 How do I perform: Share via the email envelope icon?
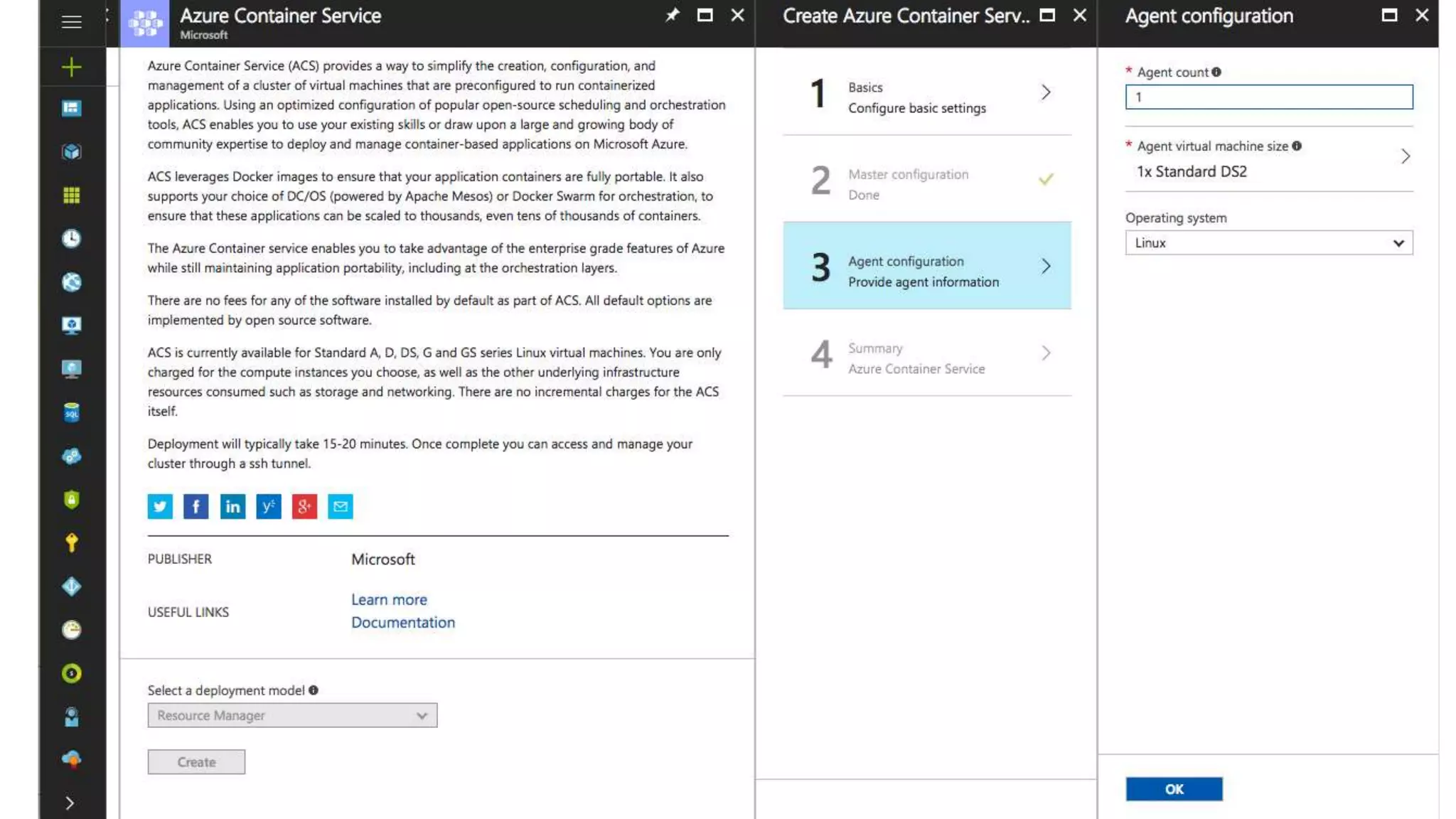click(x=341, y=506)
